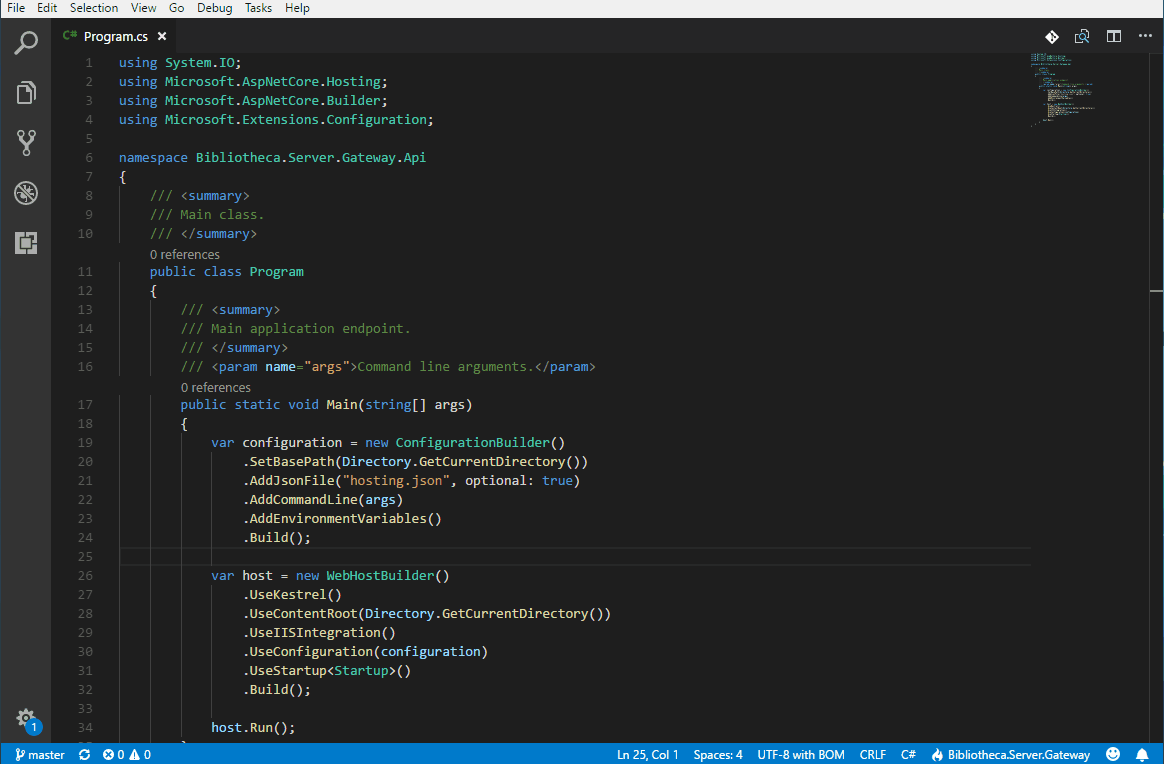
Task: Open the file preview search icon
Action: click(x=1082, y=35)
